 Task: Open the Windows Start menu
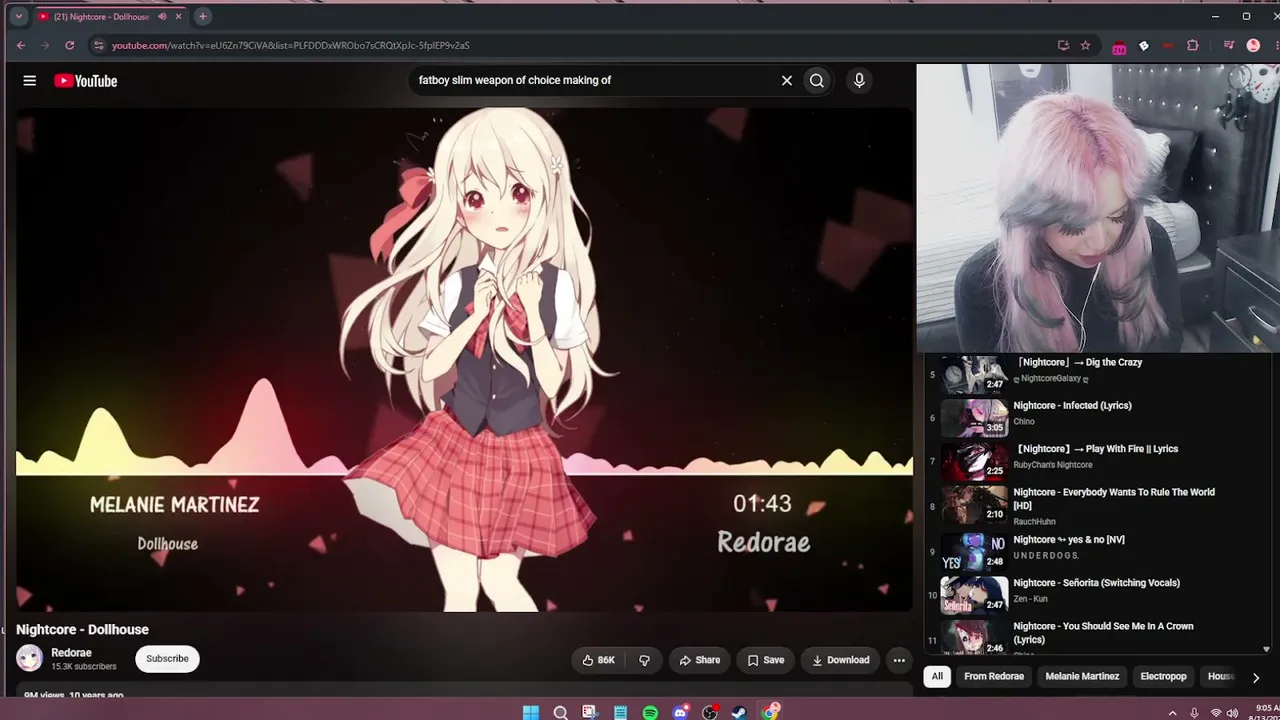click(x=531, y=712)
